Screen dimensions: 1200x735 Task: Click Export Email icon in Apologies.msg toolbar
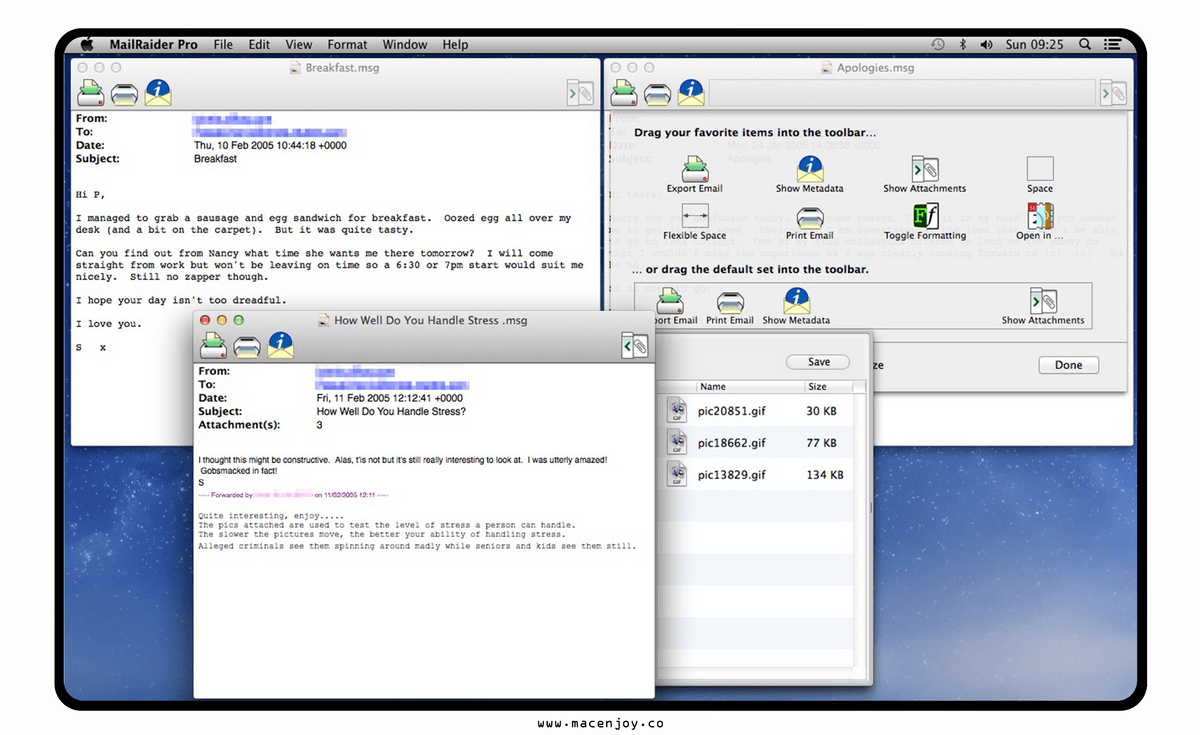pyautogui.click(x=624, y=93)
